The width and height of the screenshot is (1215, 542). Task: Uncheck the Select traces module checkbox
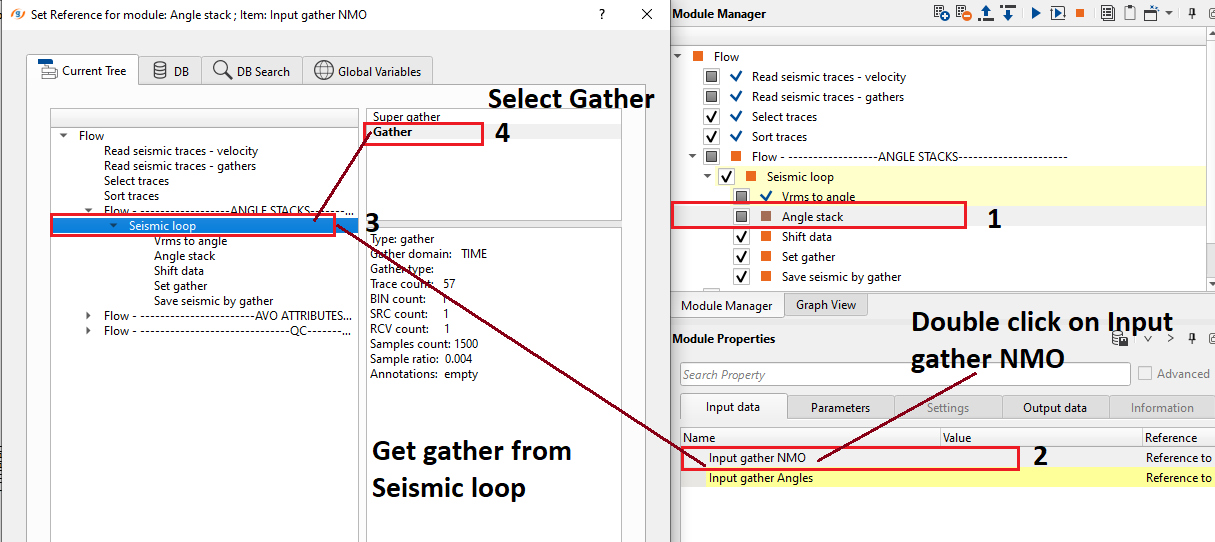pyautogui.click(x=711, y=117)
